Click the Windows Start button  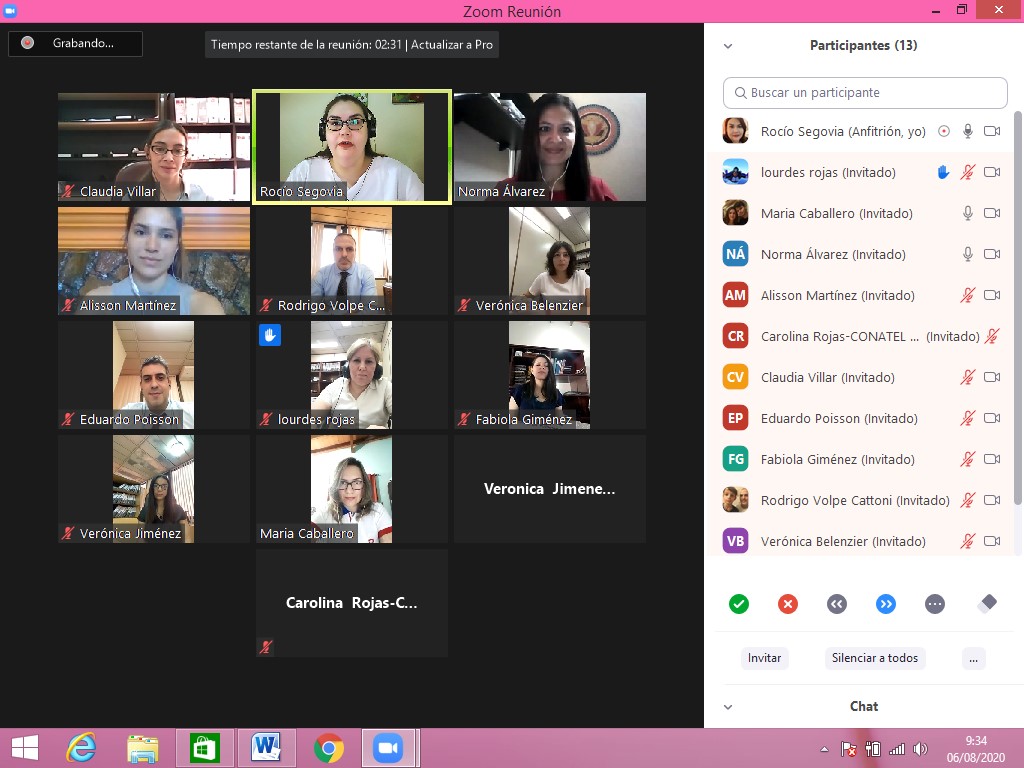point(25,748)
